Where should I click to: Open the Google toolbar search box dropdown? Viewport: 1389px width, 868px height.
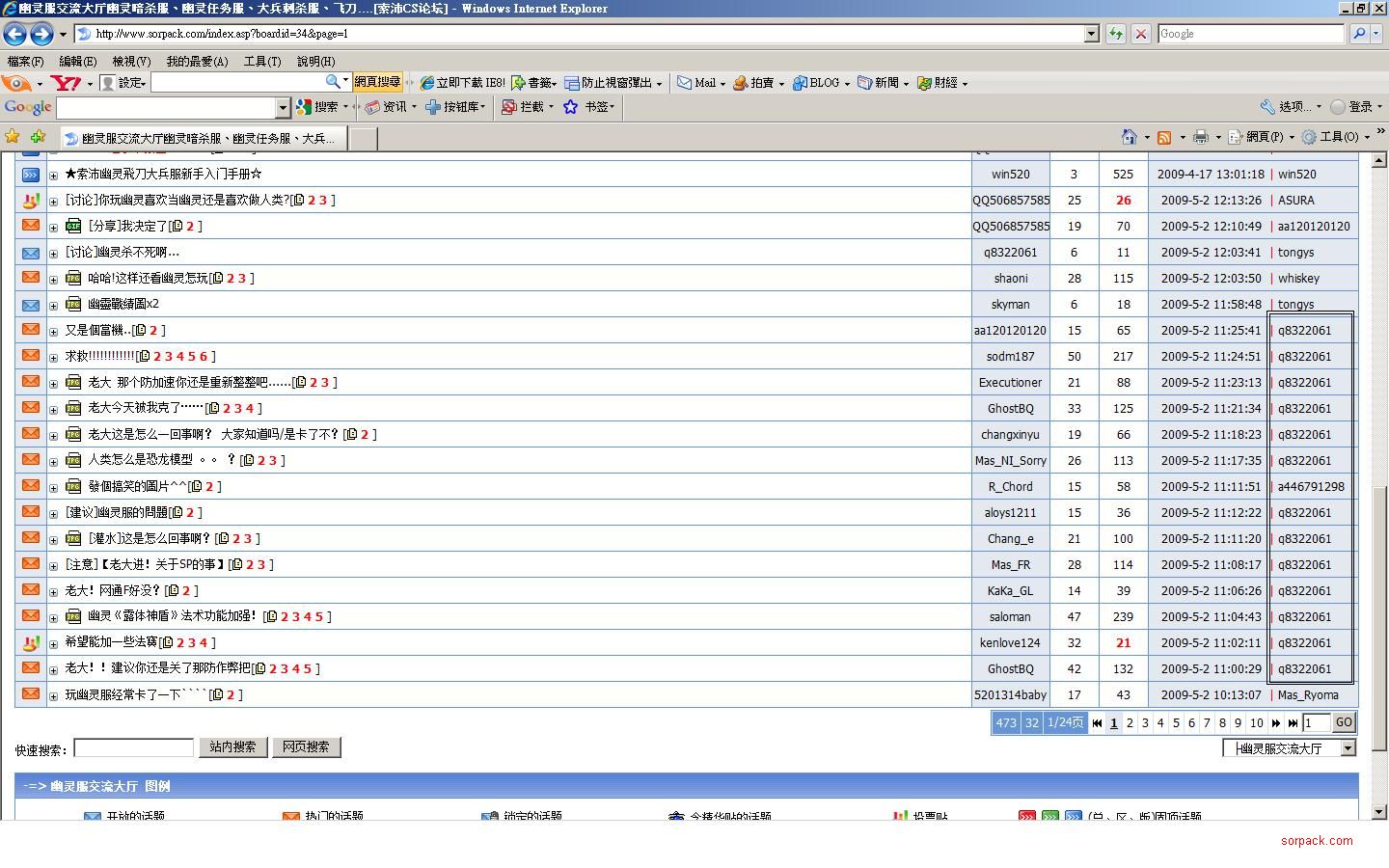click(x=283, y=107)
